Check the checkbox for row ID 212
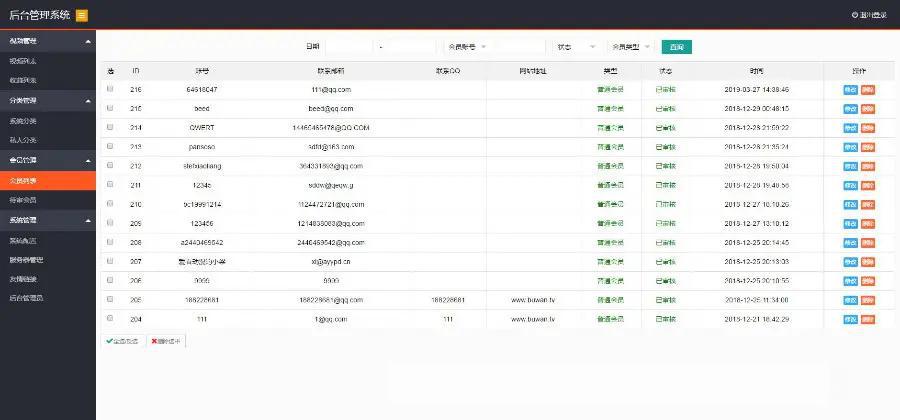Screen dimensions: 900x420 [x=110, y=165]
